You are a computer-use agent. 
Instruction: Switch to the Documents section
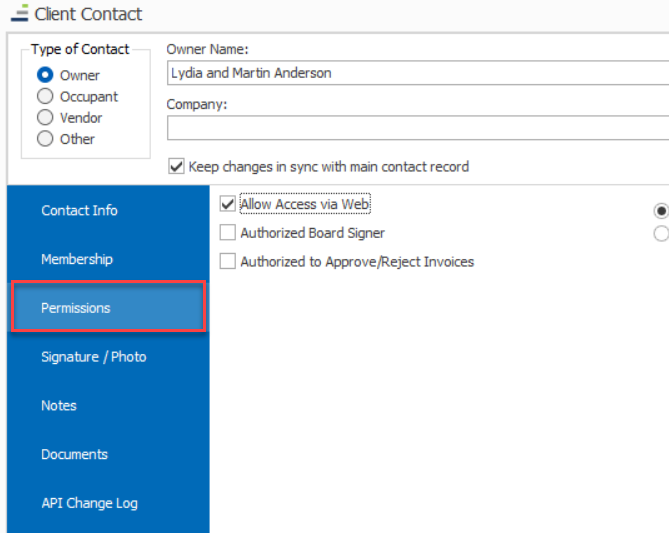click(x=108, y=454)
